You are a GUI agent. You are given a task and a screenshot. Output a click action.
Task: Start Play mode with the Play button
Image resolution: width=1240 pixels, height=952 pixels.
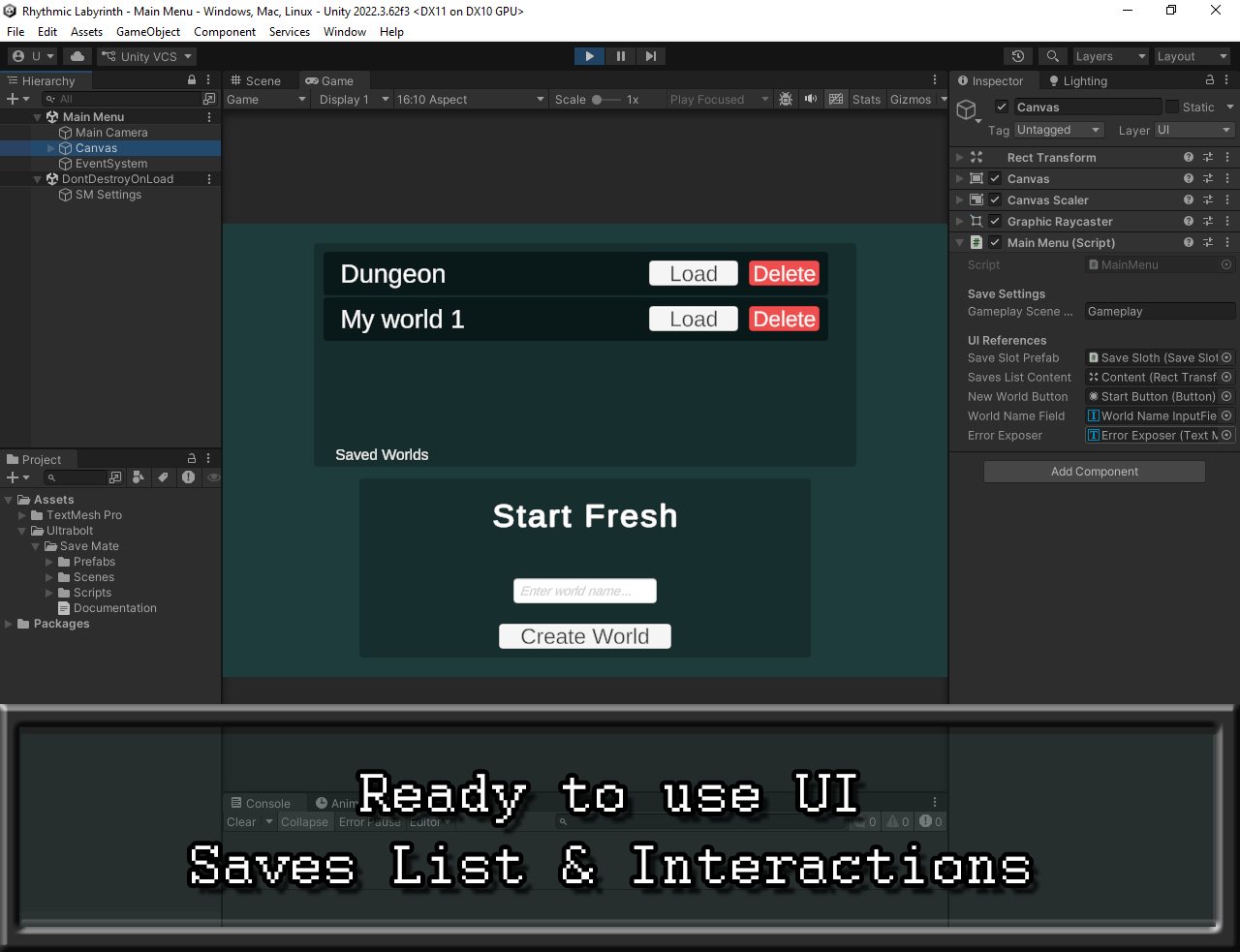(x=589, y=56)
